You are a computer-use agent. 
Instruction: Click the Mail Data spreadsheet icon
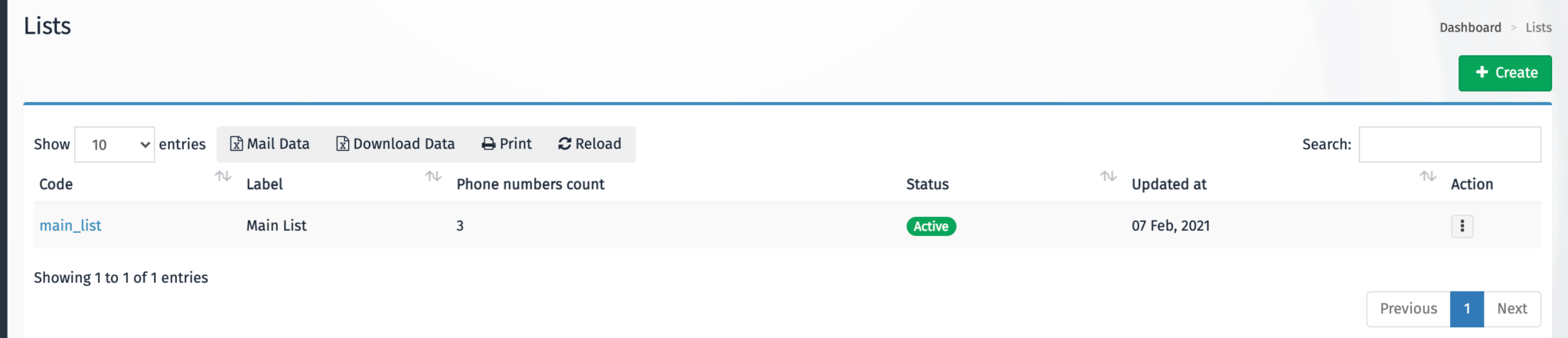click(x=237, y=144)
